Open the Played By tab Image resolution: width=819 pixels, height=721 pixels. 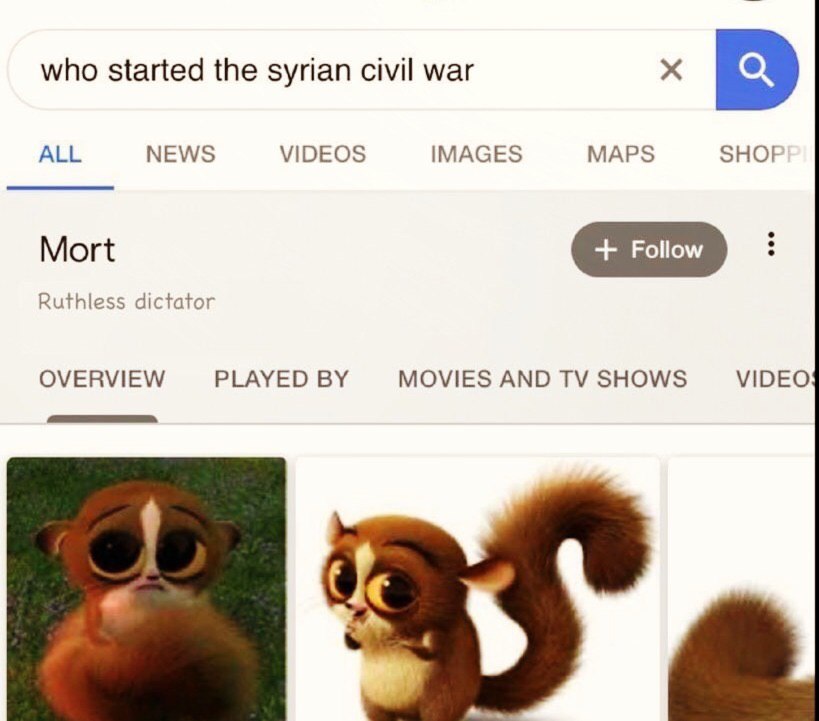(x=281, y=379)
